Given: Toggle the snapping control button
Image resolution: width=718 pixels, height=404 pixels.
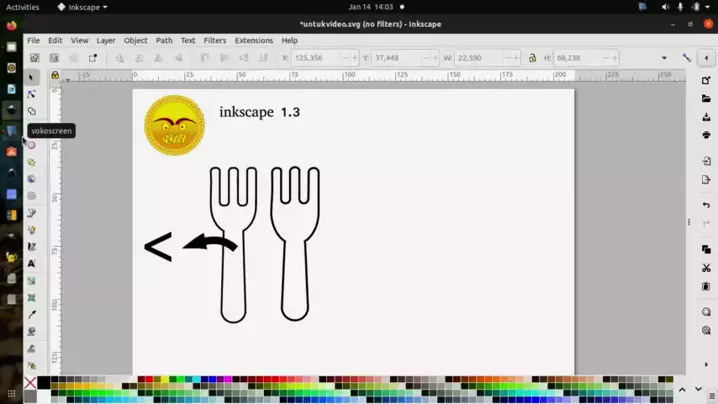Looking at the screenshot, I should (x=687, y=58).
